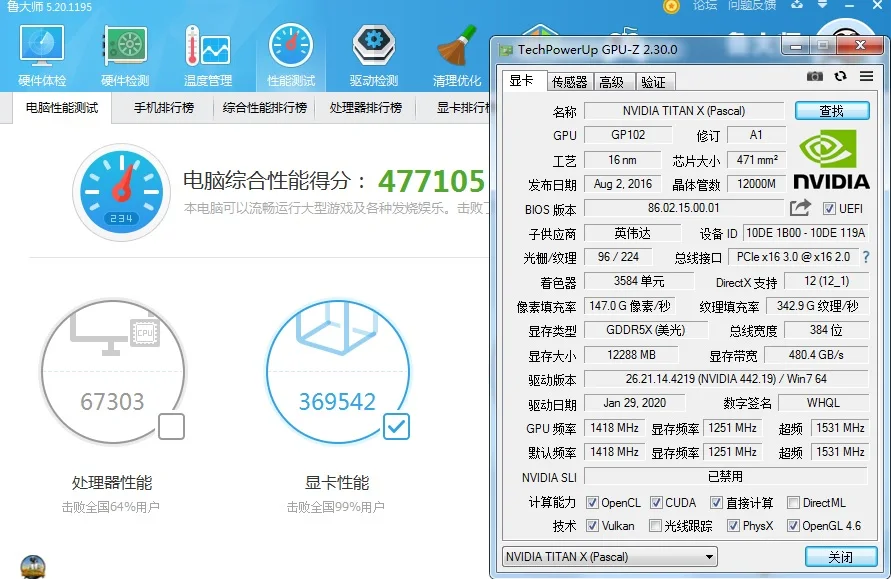Click speedometer gauge score icon

click(x=121, y=192)
